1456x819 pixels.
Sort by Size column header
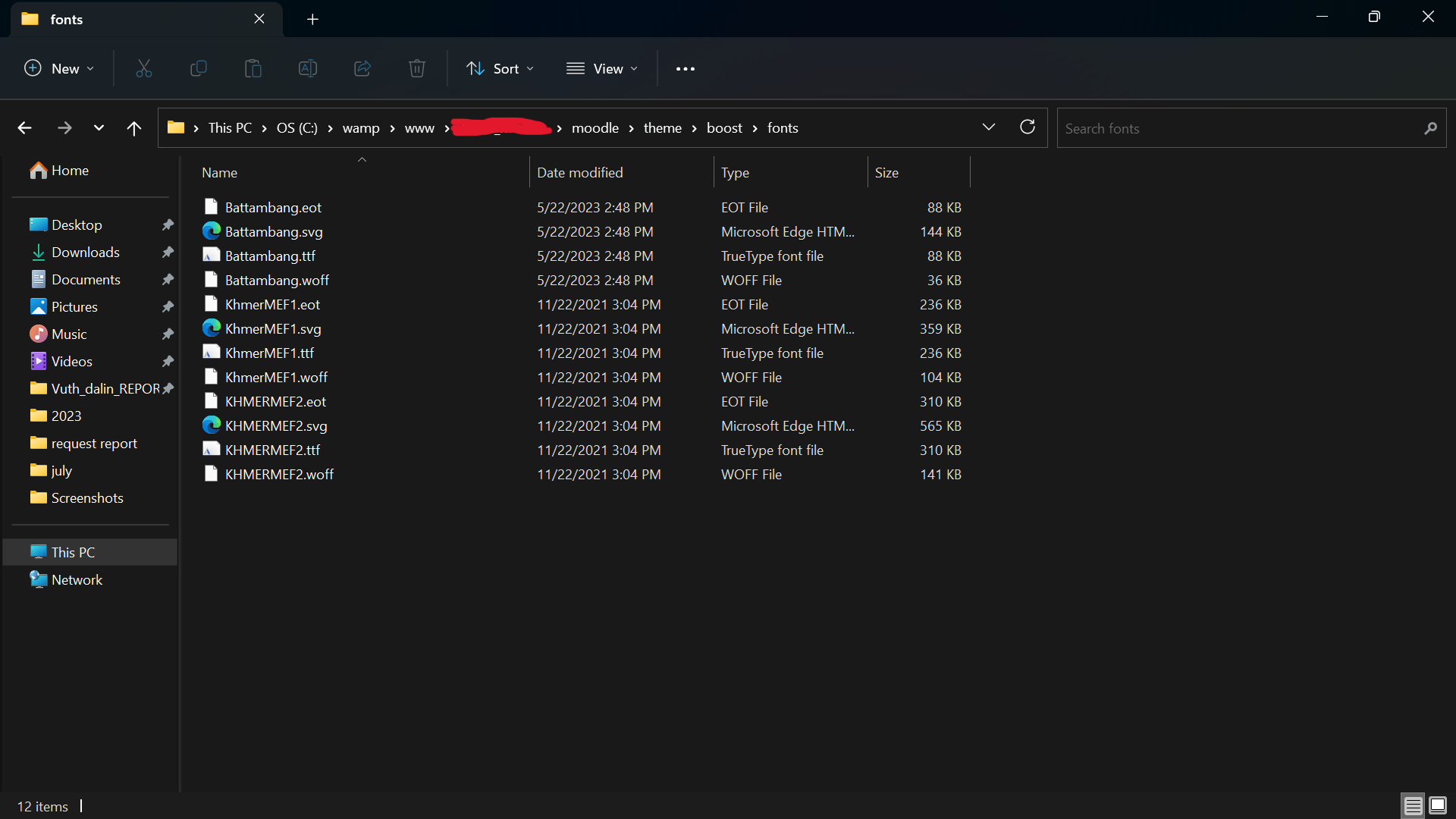tap(918, 173)
